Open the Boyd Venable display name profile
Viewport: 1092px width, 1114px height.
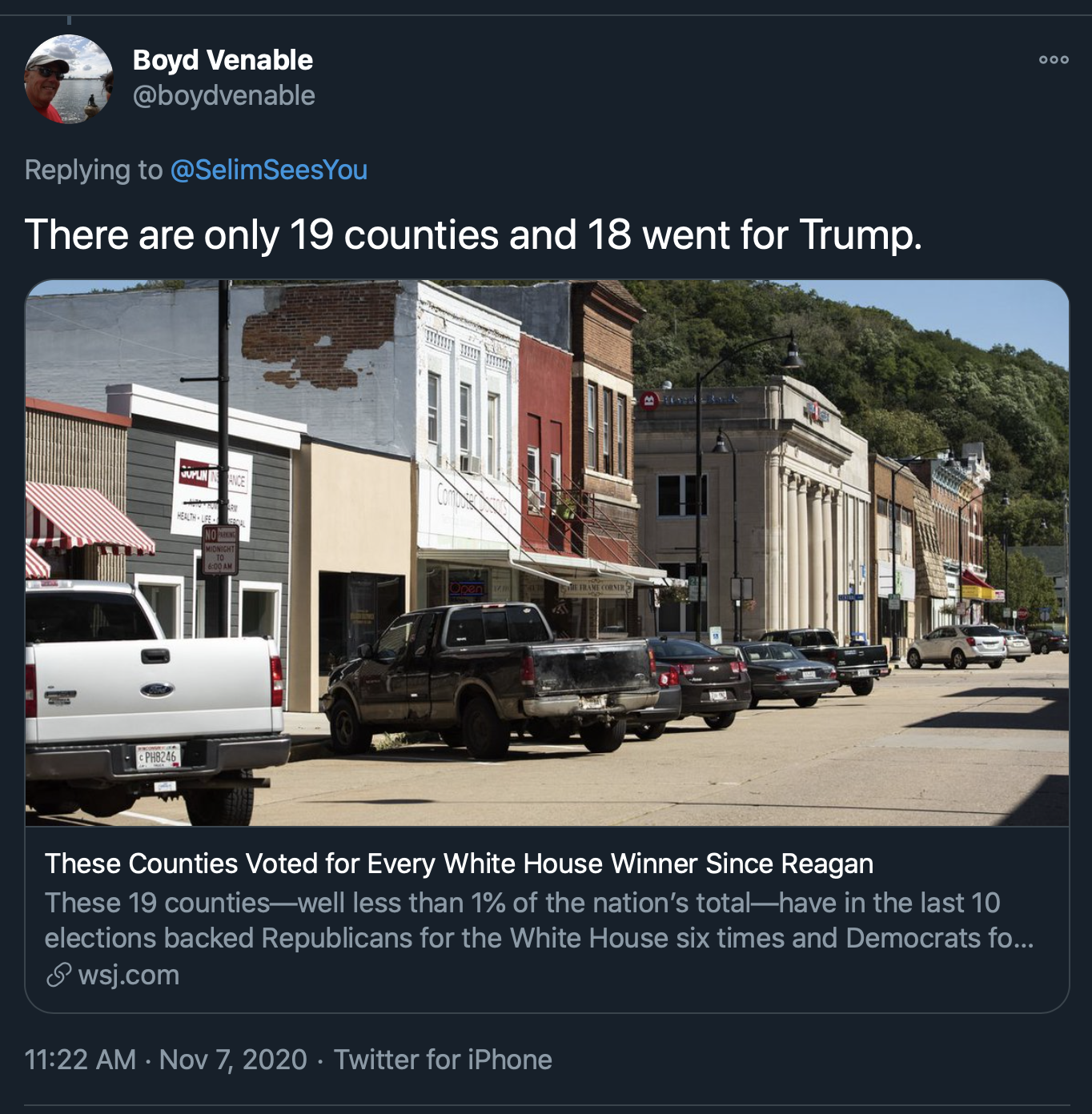[223, 60]
